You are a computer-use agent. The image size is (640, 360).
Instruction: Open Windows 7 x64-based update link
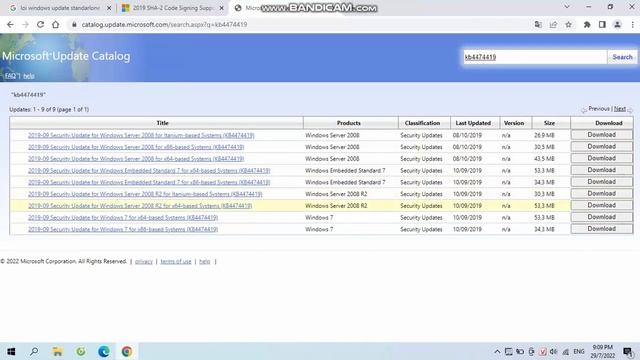123,218
